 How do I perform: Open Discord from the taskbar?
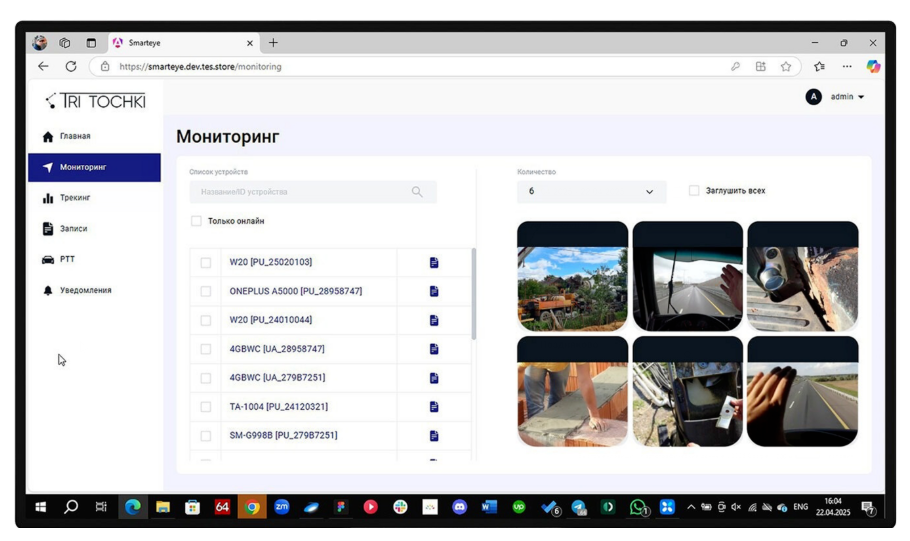pos(459,507)
